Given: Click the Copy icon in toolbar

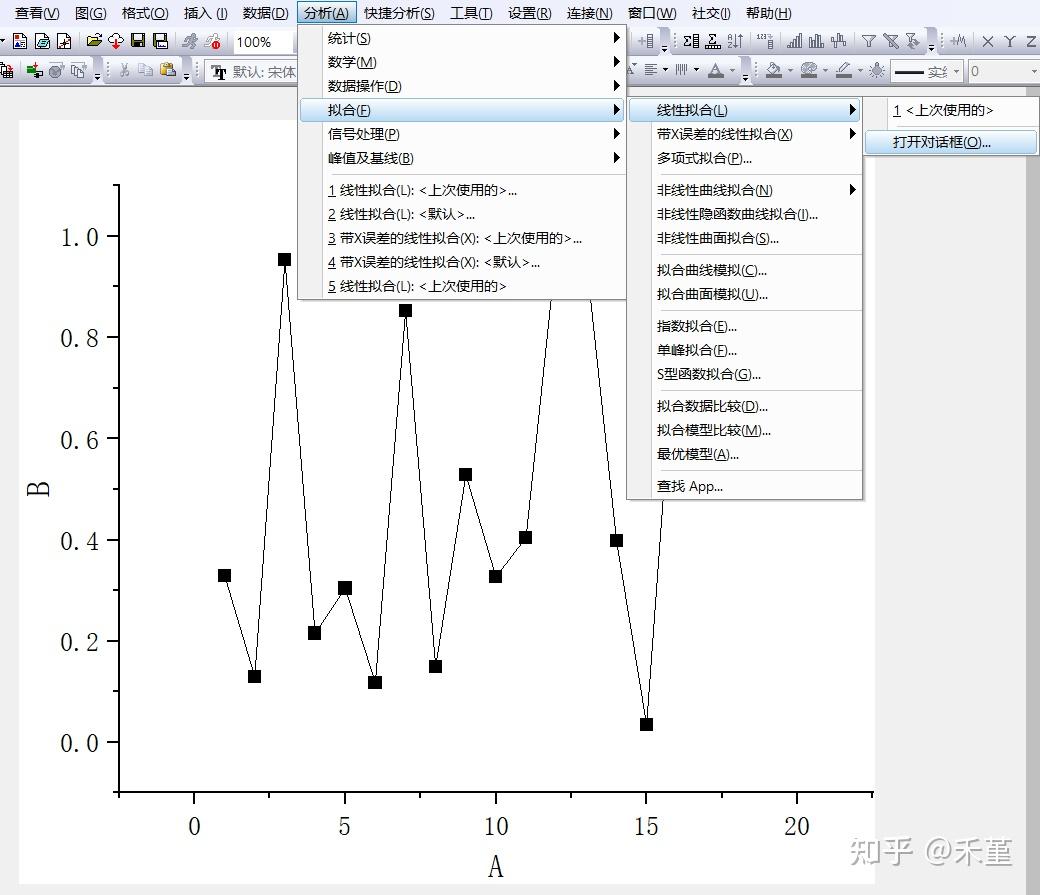Looking at the screenshot, I should tap(146, 70).
